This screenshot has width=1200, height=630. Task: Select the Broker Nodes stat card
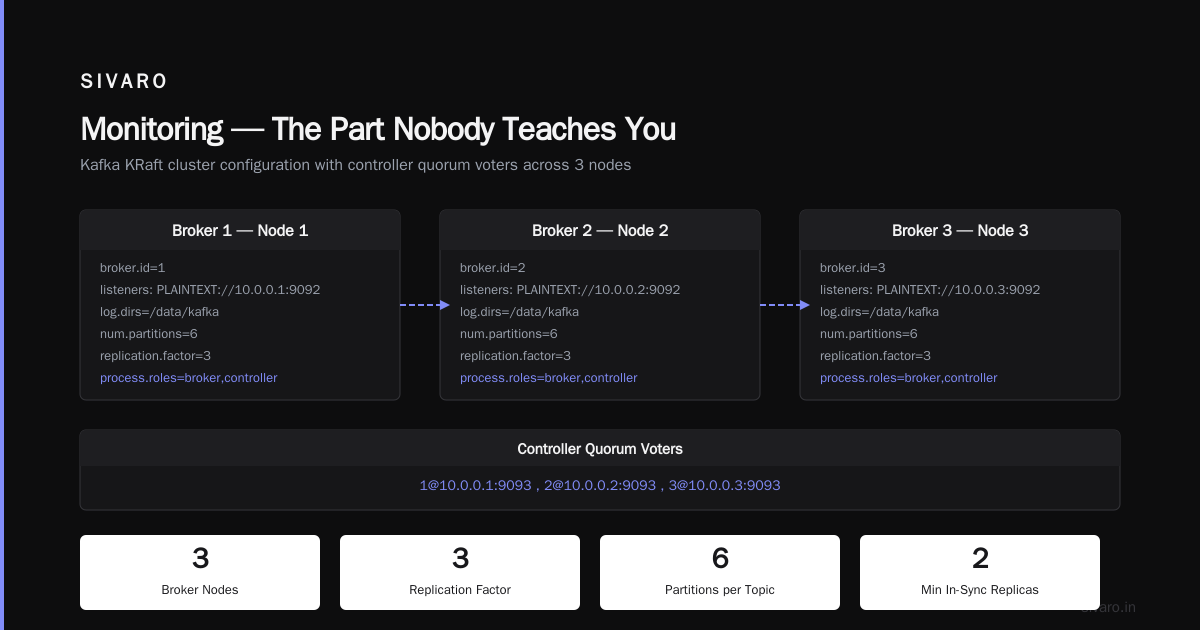click(x=200, y=572)
